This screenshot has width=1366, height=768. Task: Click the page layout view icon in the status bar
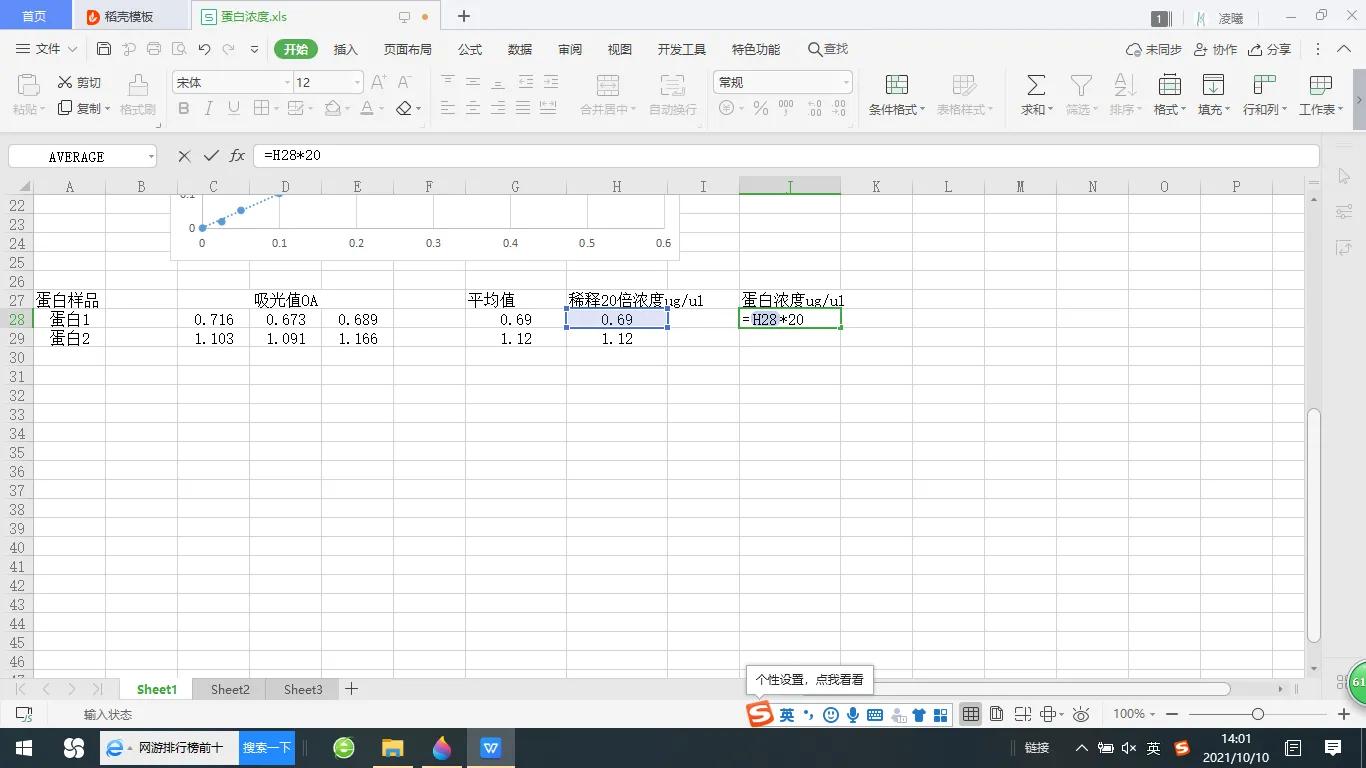click(997, 714)
